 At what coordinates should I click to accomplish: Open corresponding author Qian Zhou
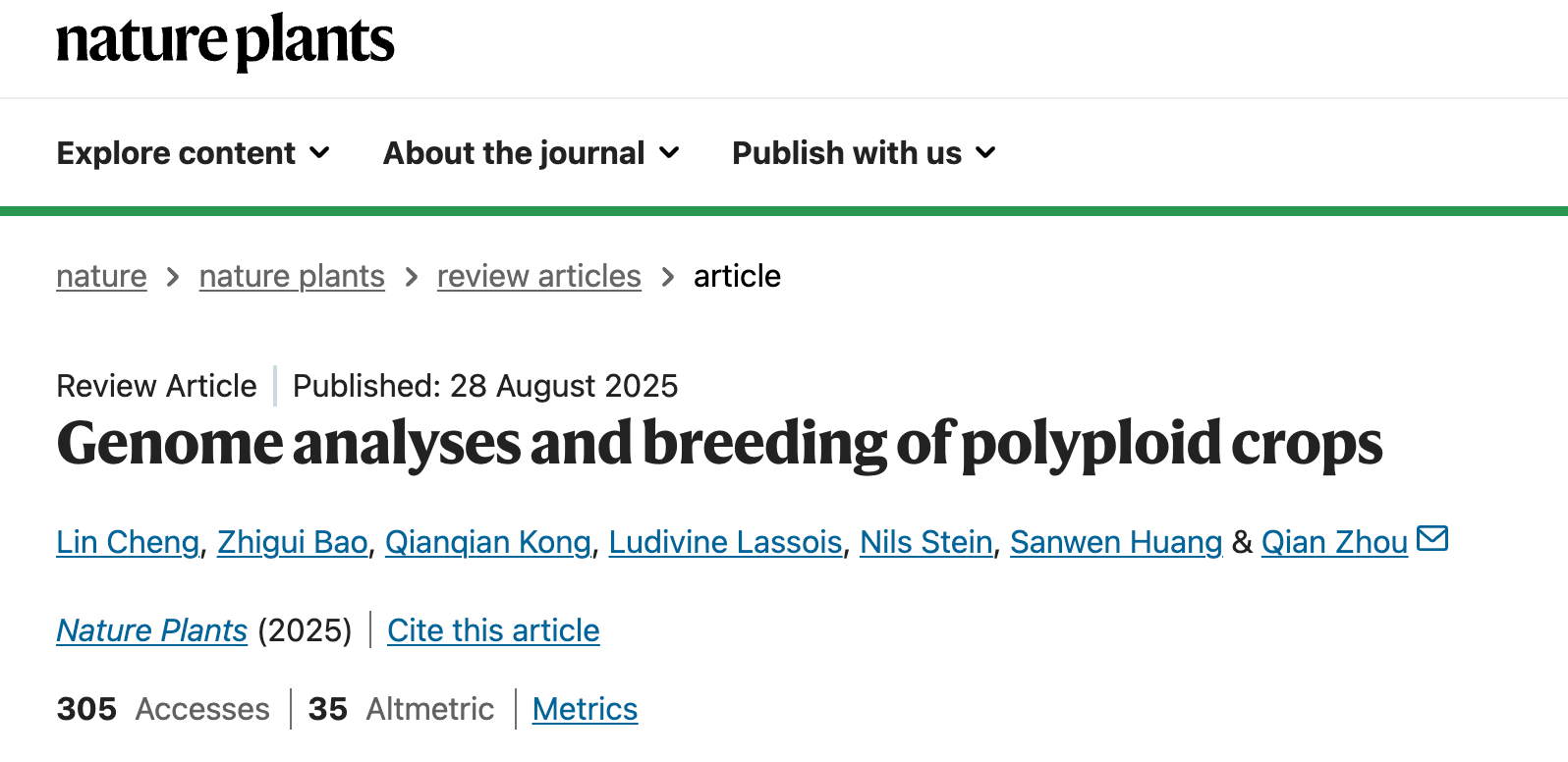click(1333, 542)
